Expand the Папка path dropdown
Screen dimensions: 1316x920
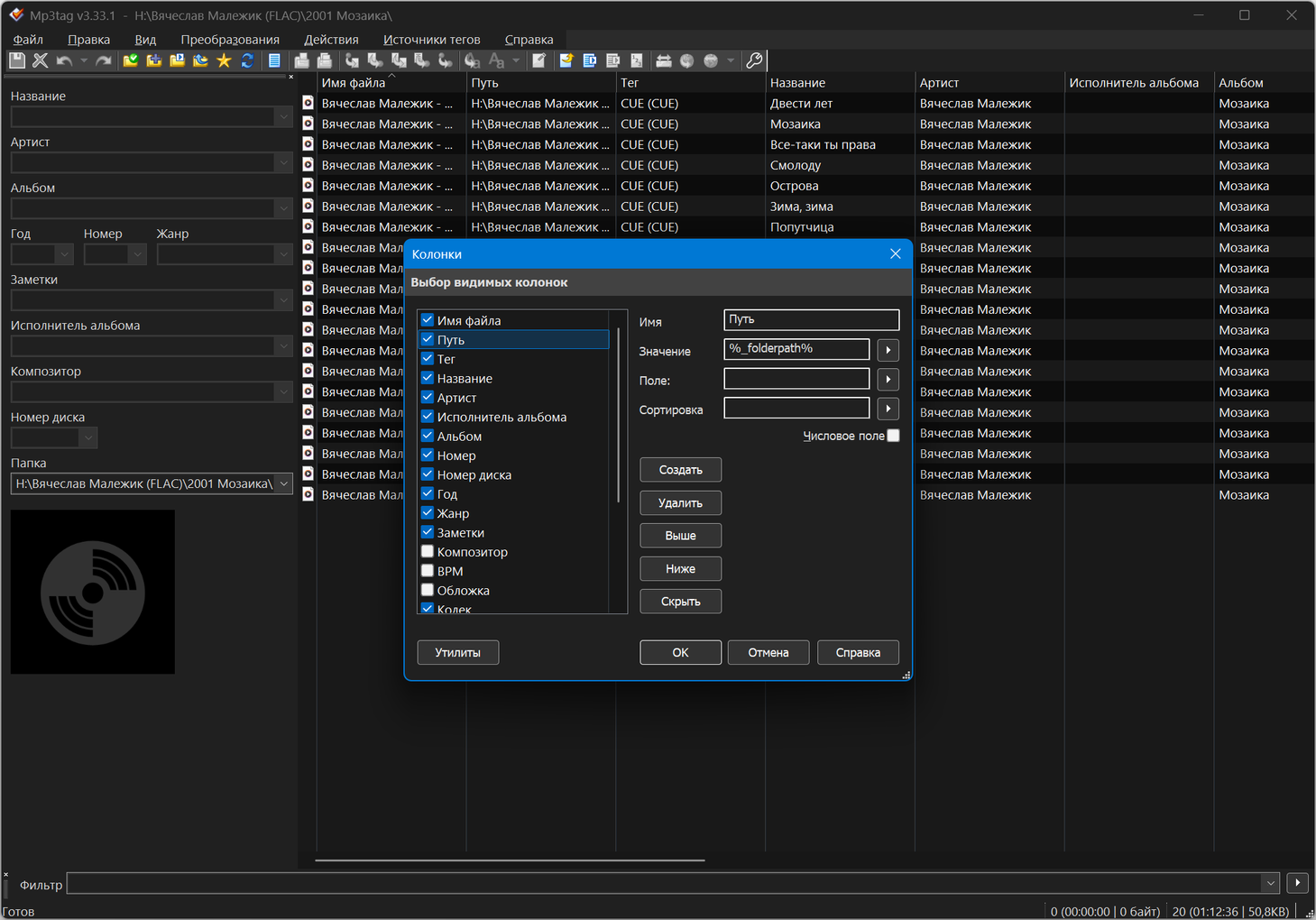(283, 483)
